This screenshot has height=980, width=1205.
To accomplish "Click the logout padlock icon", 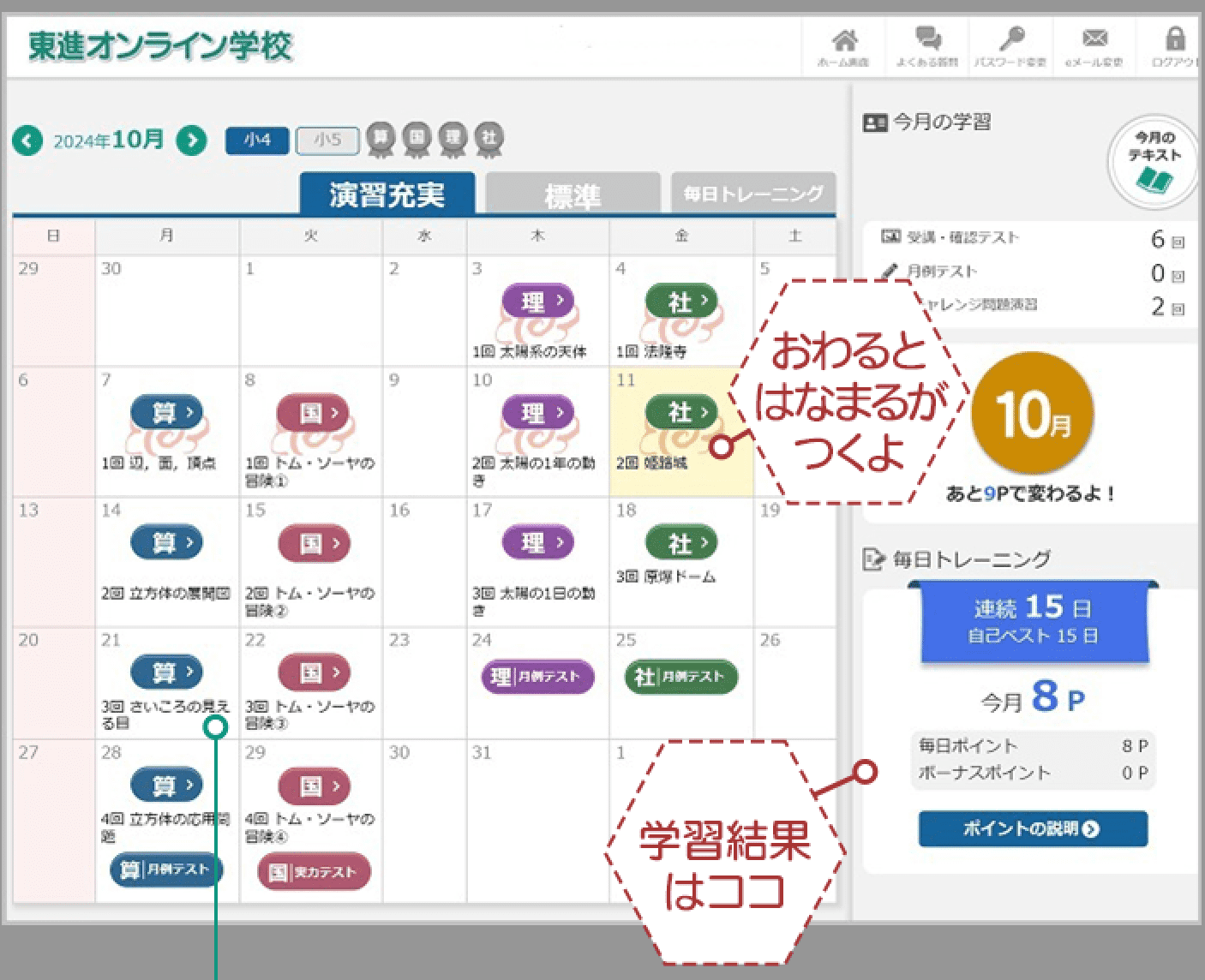I will tap(1175, 43).
